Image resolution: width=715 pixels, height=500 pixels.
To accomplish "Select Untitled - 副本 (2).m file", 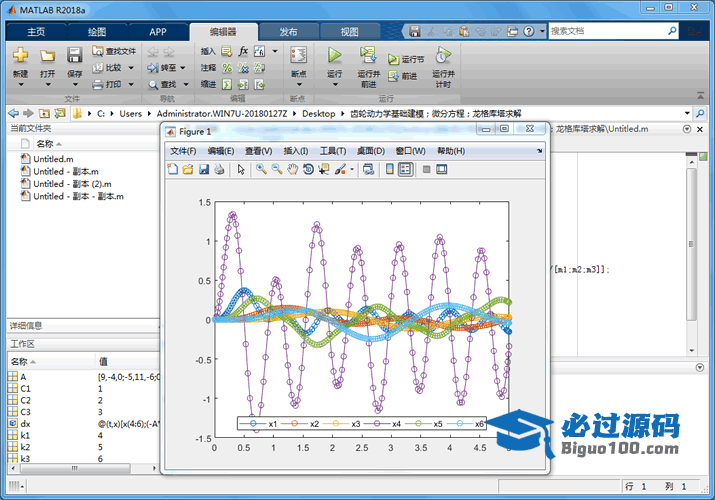I will tap(73, 184).
